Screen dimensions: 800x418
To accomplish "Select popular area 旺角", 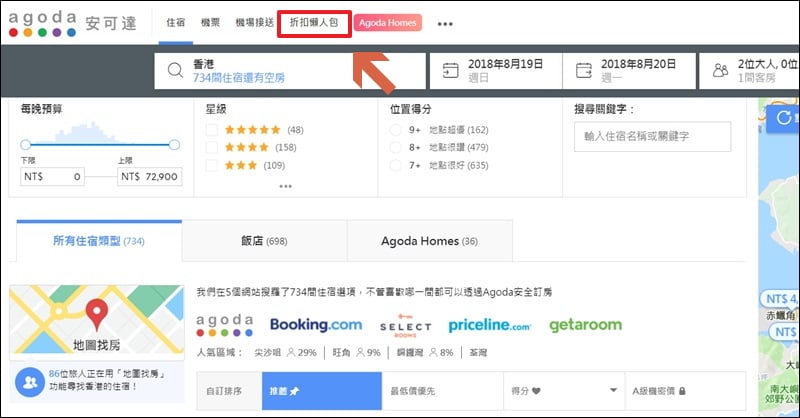I will [341, 353].
